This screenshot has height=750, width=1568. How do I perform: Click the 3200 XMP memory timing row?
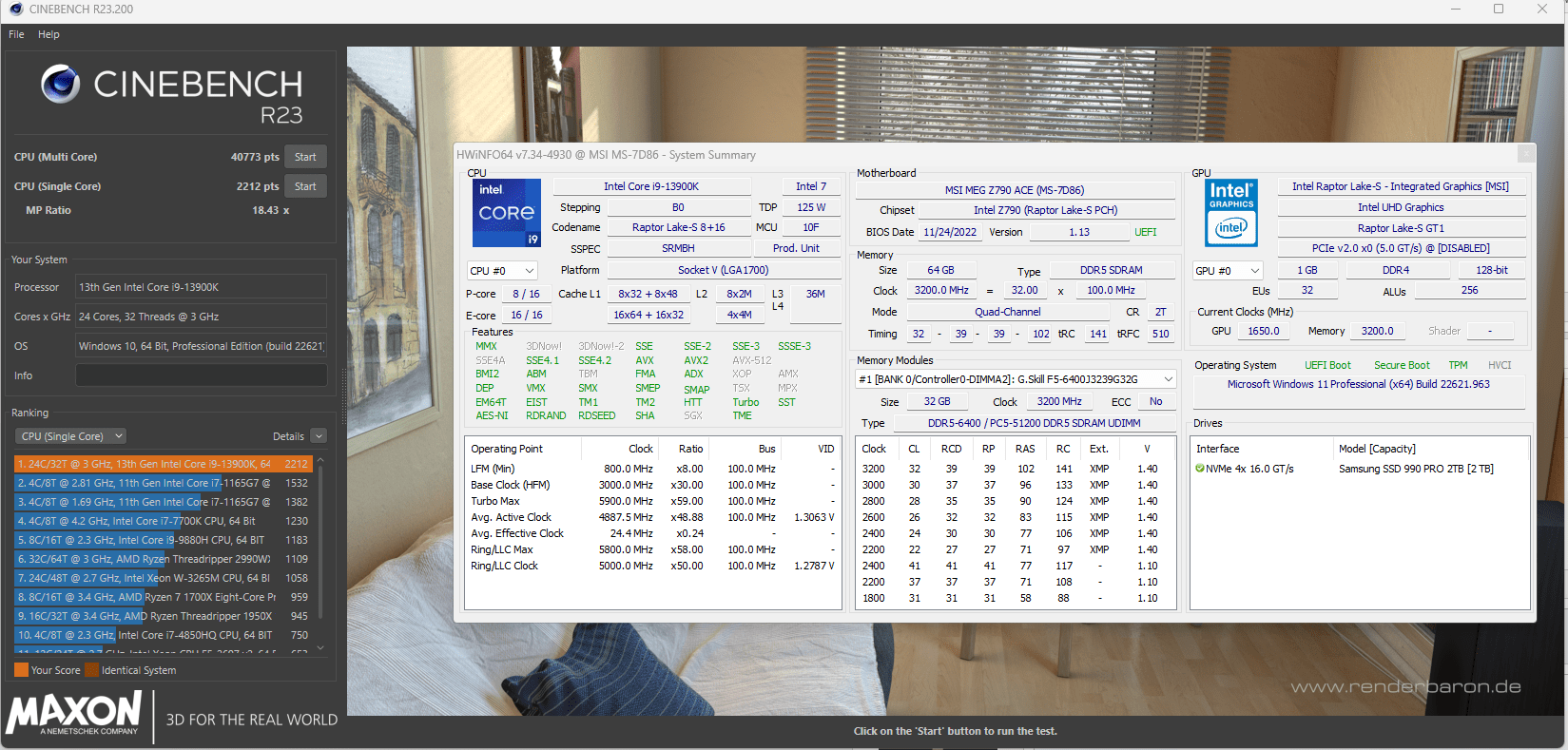click(x=1016, y=469)
